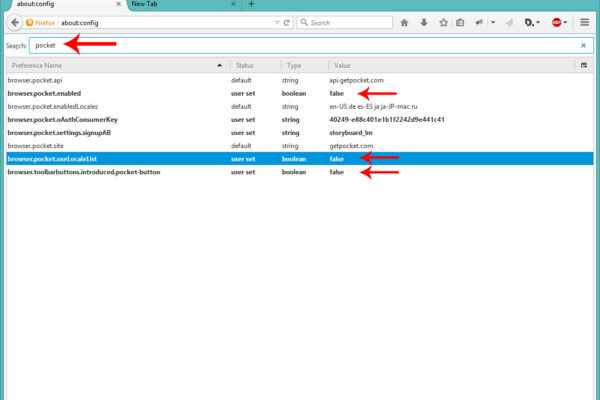Open the Adblock Plus icon

tap(556, 23)
